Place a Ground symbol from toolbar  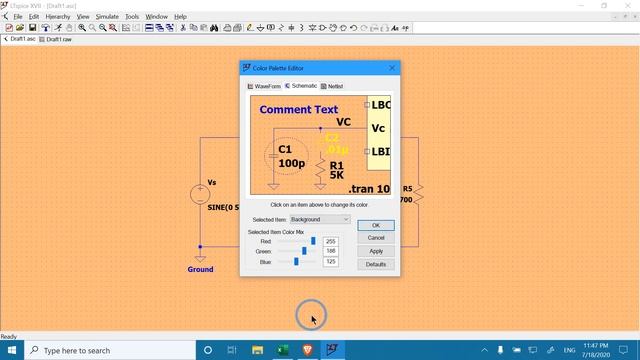pyautogui.click(x=260, y=28)
